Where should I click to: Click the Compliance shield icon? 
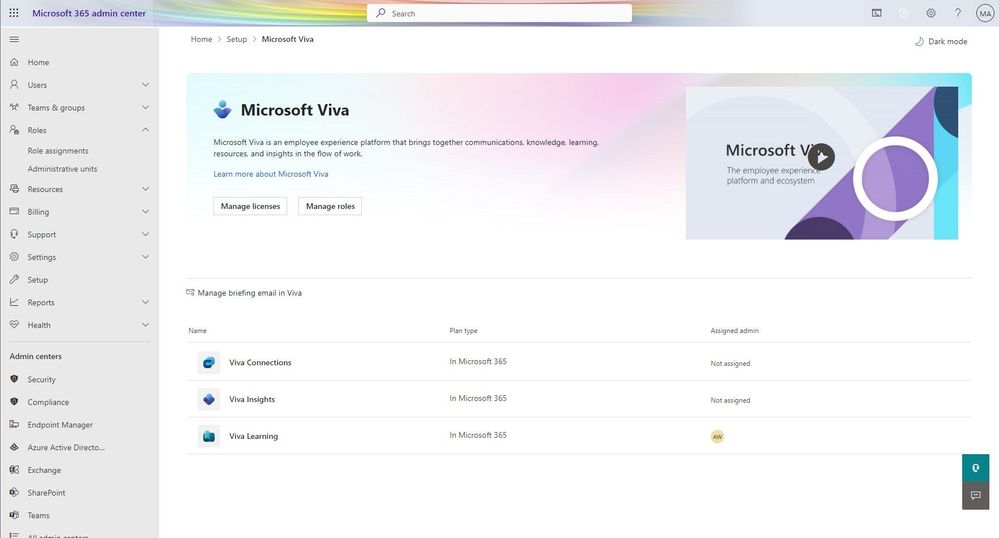tap(14, 402)
